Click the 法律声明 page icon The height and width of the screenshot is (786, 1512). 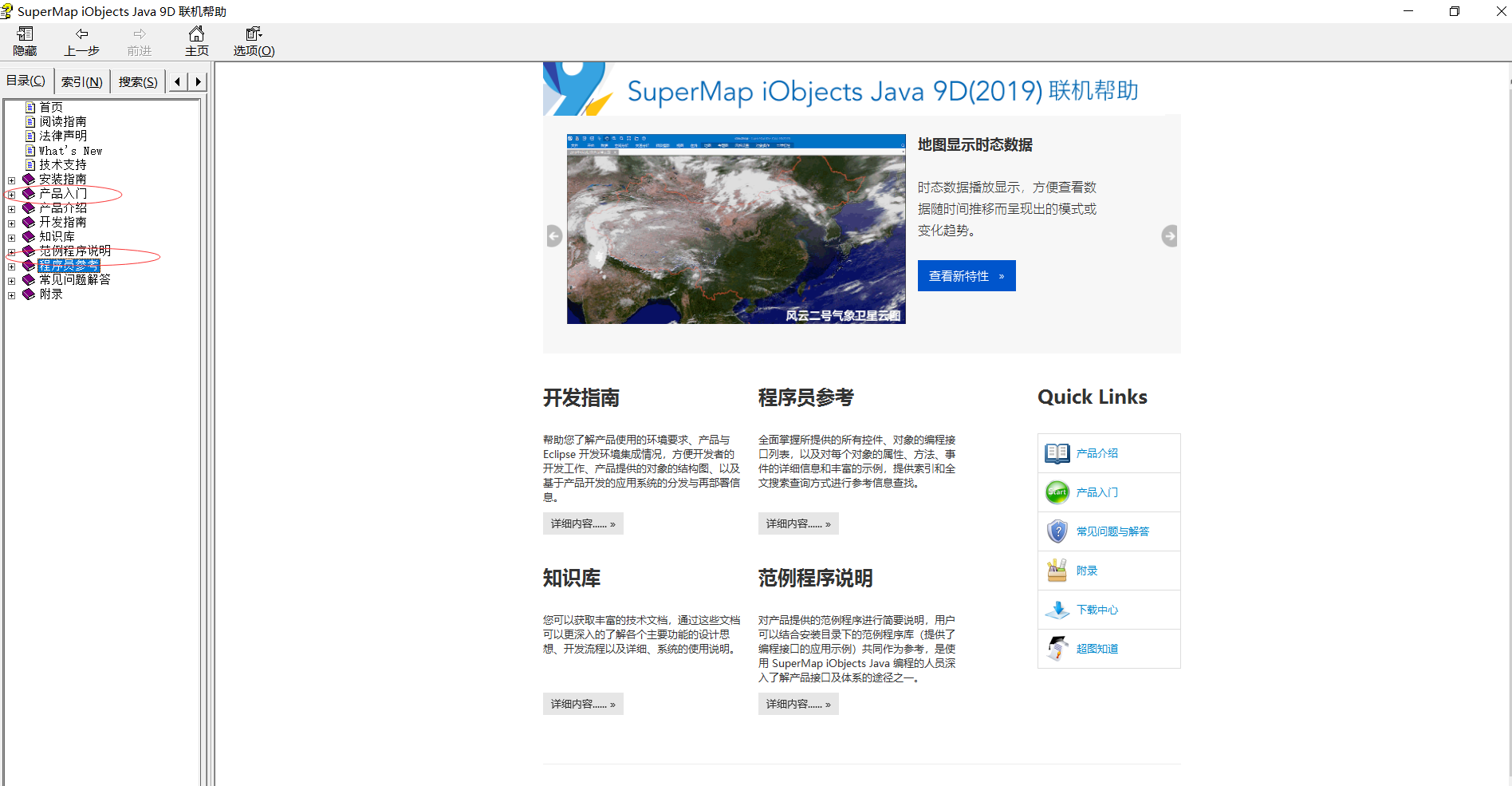coord(30,136)
